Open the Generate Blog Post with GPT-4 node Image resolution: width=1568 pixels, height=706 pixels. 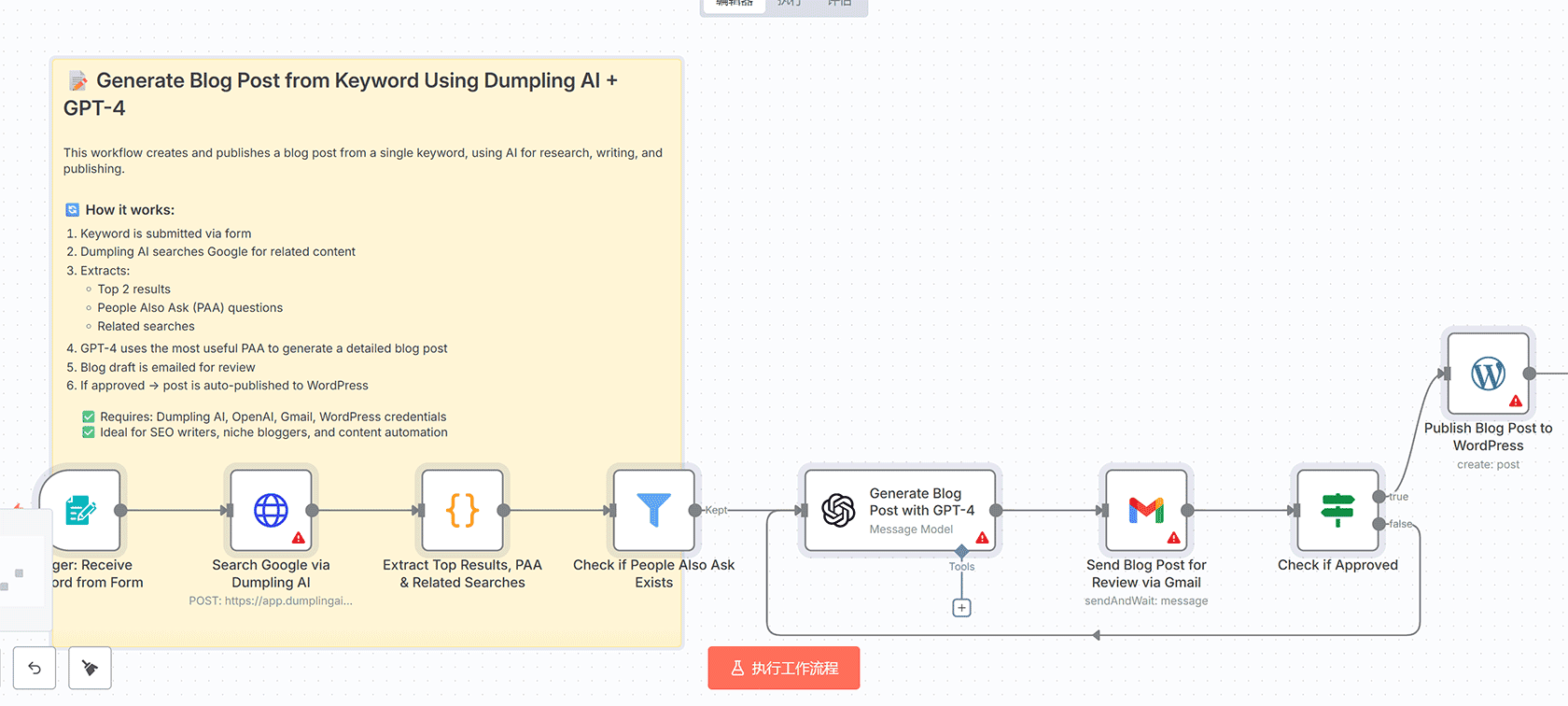click(x=901, y=510)
